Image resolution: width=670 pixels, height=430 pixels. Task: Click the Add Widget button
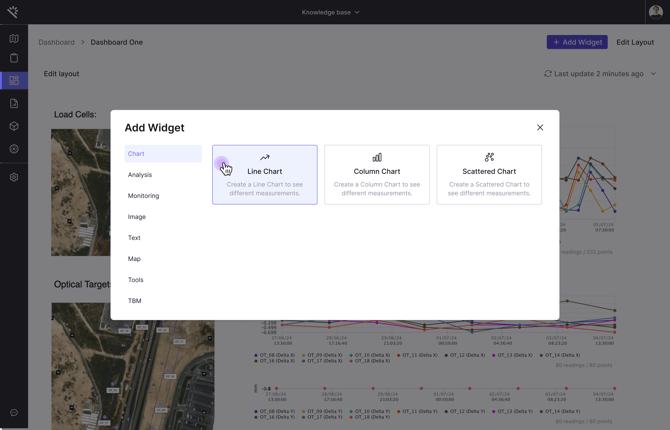coord(577,42)
